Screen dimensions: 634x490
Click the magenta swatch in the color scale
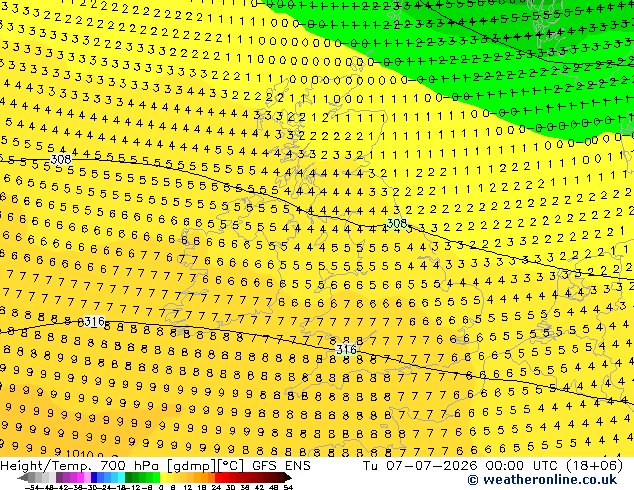click(80, 477)
